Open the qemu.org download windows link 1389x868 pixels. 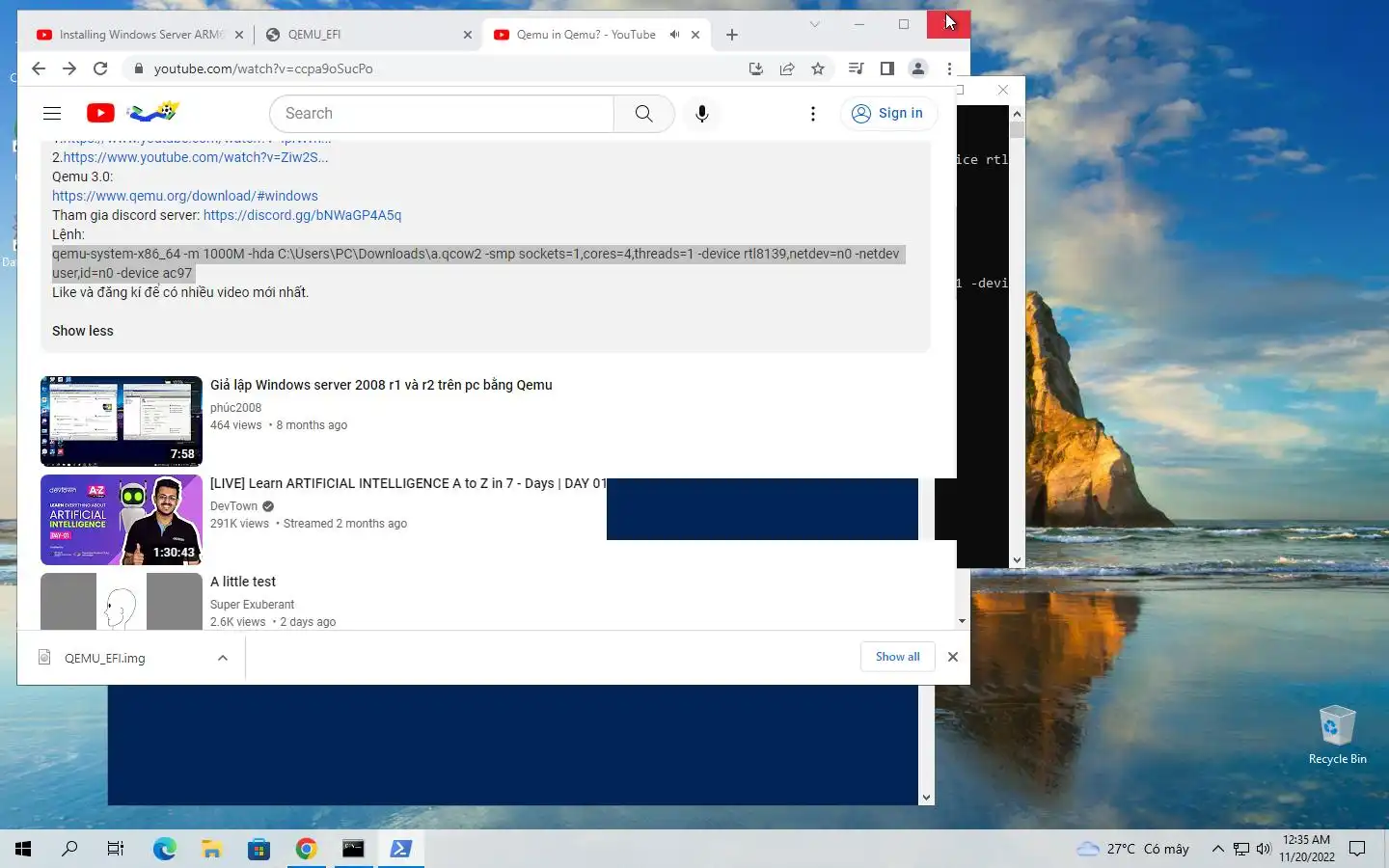[185, 196]
